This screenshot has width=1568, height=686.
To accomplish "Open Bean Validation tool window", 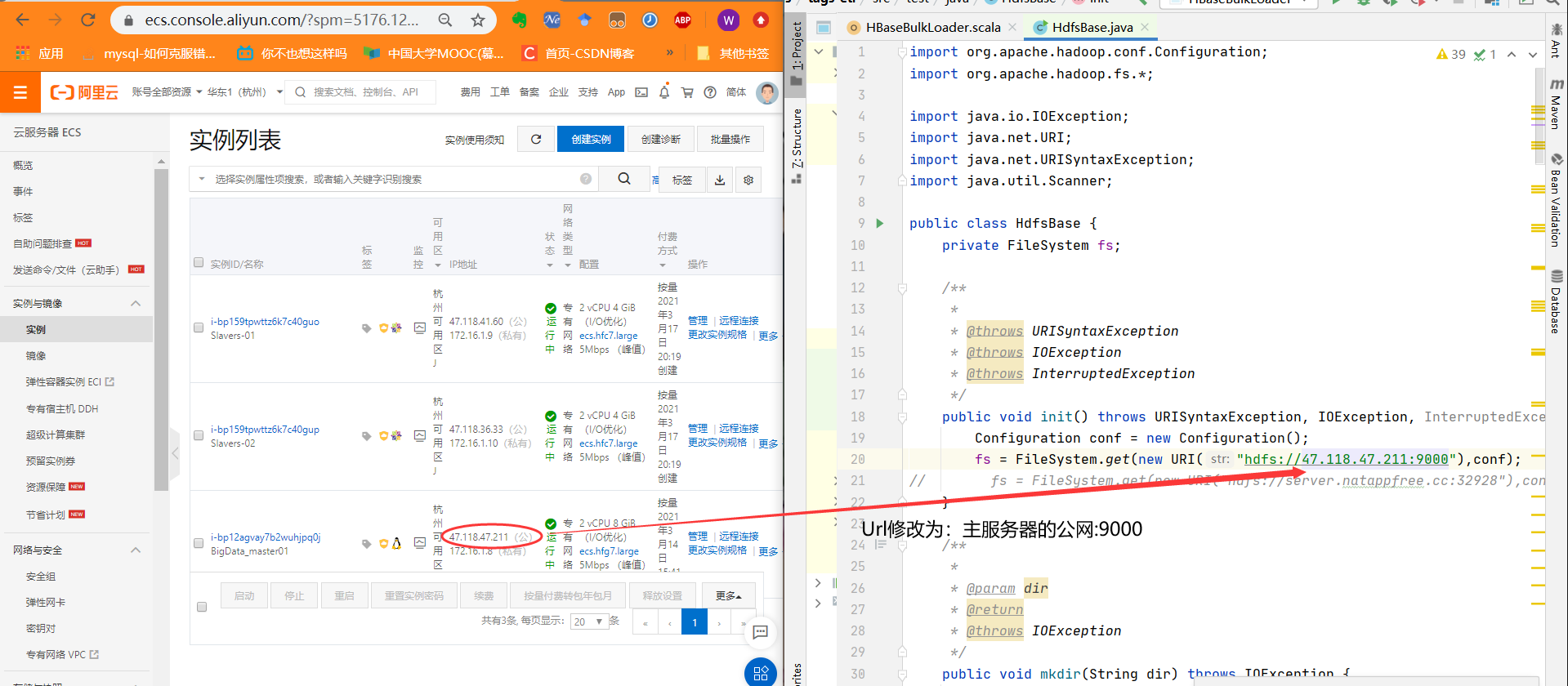I will pos(1556,200).
